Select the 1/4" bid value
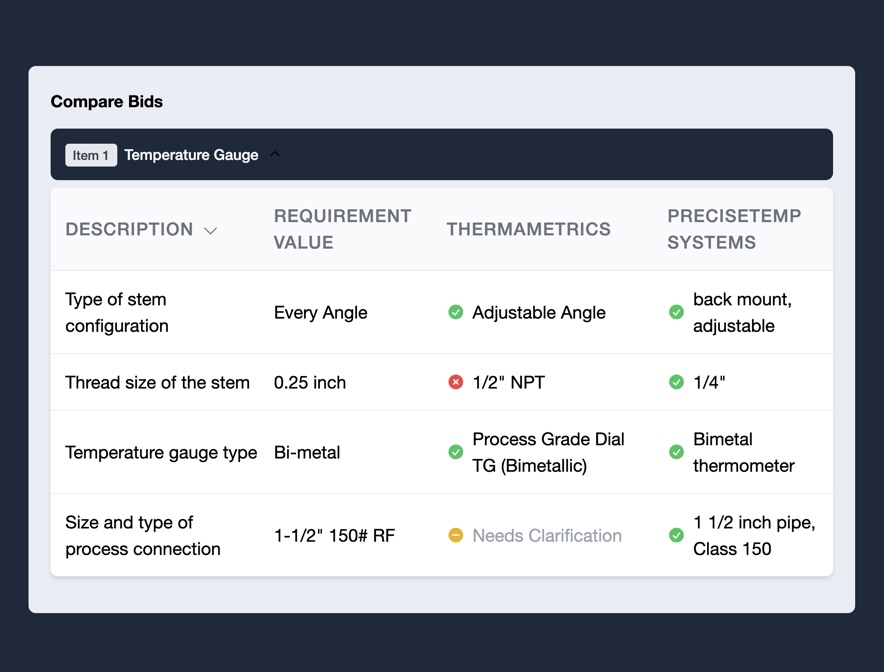The height and width of the screenshot is (672, 884). 709,383
